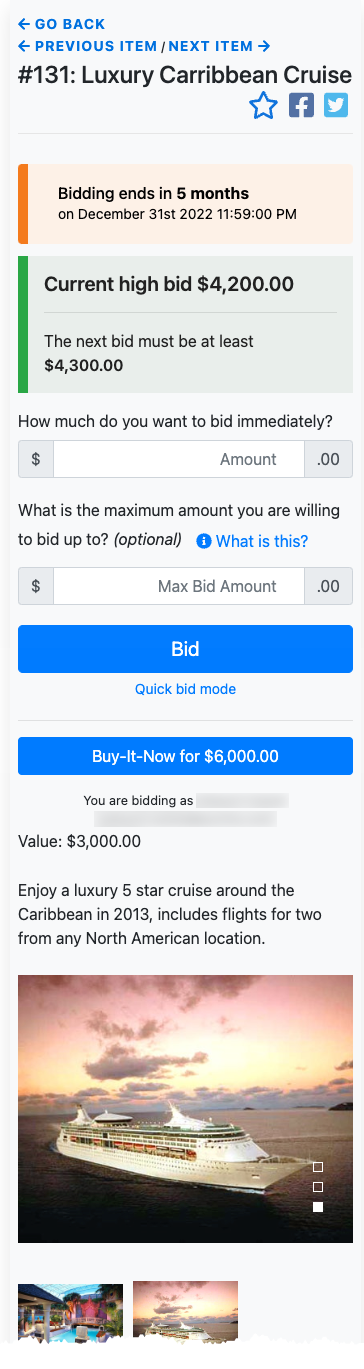The image size is (364, 1369).
Task: Click the Go Back link
Action: (x=61, y=24)
